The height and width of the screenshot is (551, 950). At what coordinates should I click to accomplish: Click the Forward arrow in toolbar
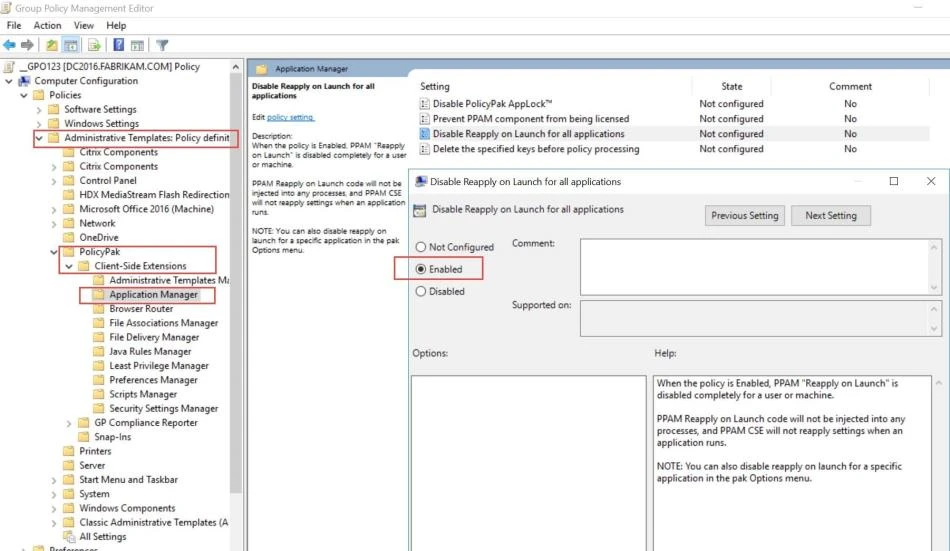tap(27, 45)
